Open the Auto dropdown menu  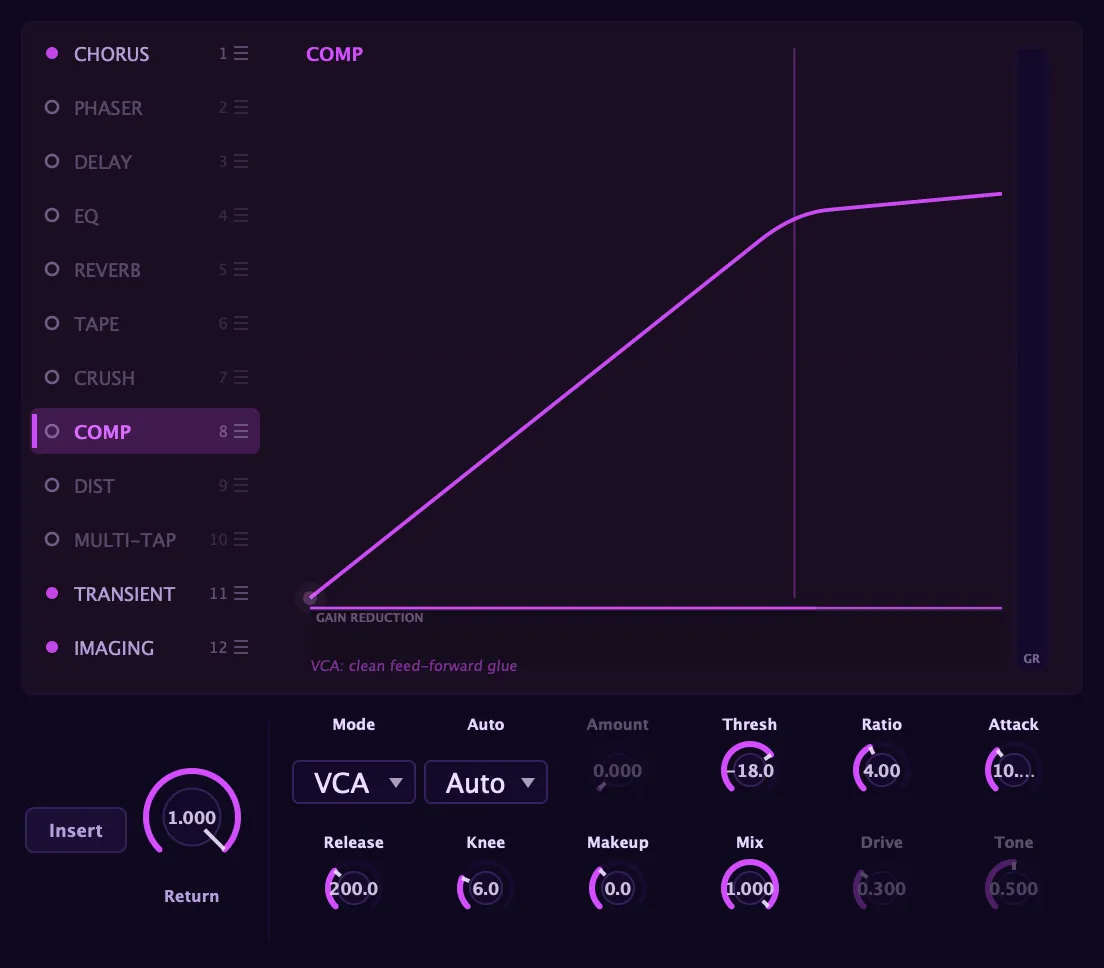coord(486,782)
